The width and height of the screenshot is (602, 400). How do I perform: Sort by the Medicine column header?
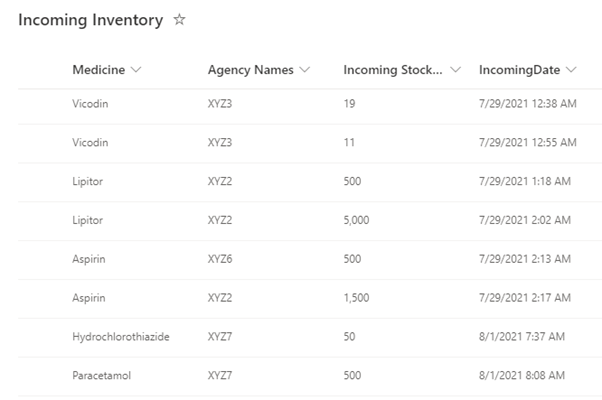click(99, 70)
